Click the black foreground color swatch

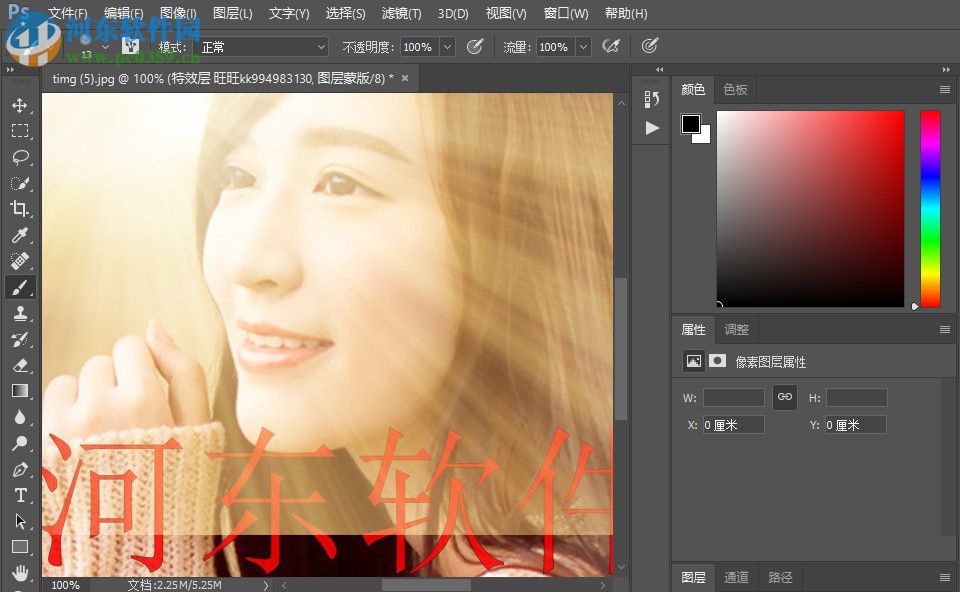coord(691,124)
